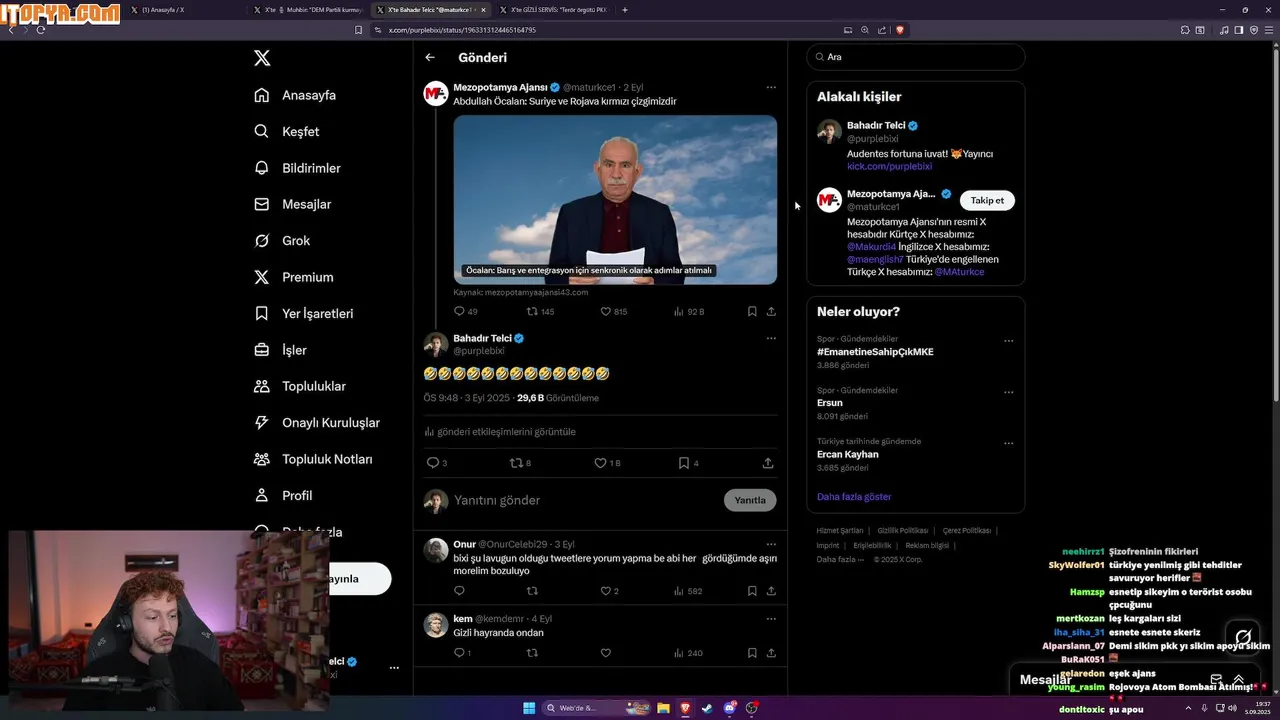Open Premium from the sidebar
The width and height of the screenshot is (1280, 720).
tap(294, 277)
